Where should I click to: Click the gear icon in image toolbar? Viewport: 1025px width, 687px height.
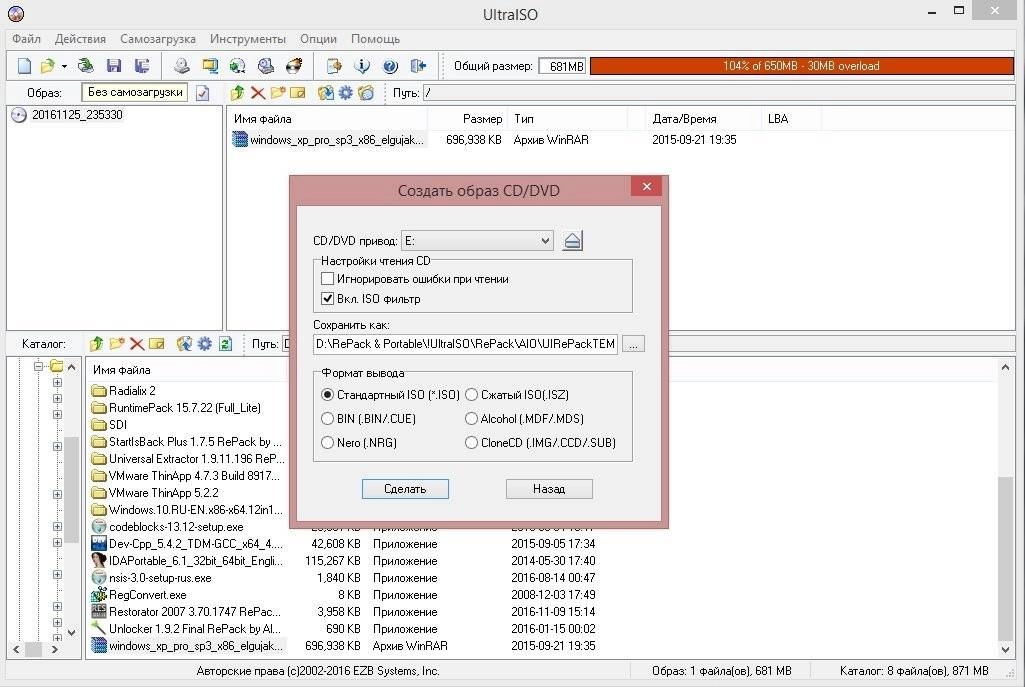tap(346, 93)
